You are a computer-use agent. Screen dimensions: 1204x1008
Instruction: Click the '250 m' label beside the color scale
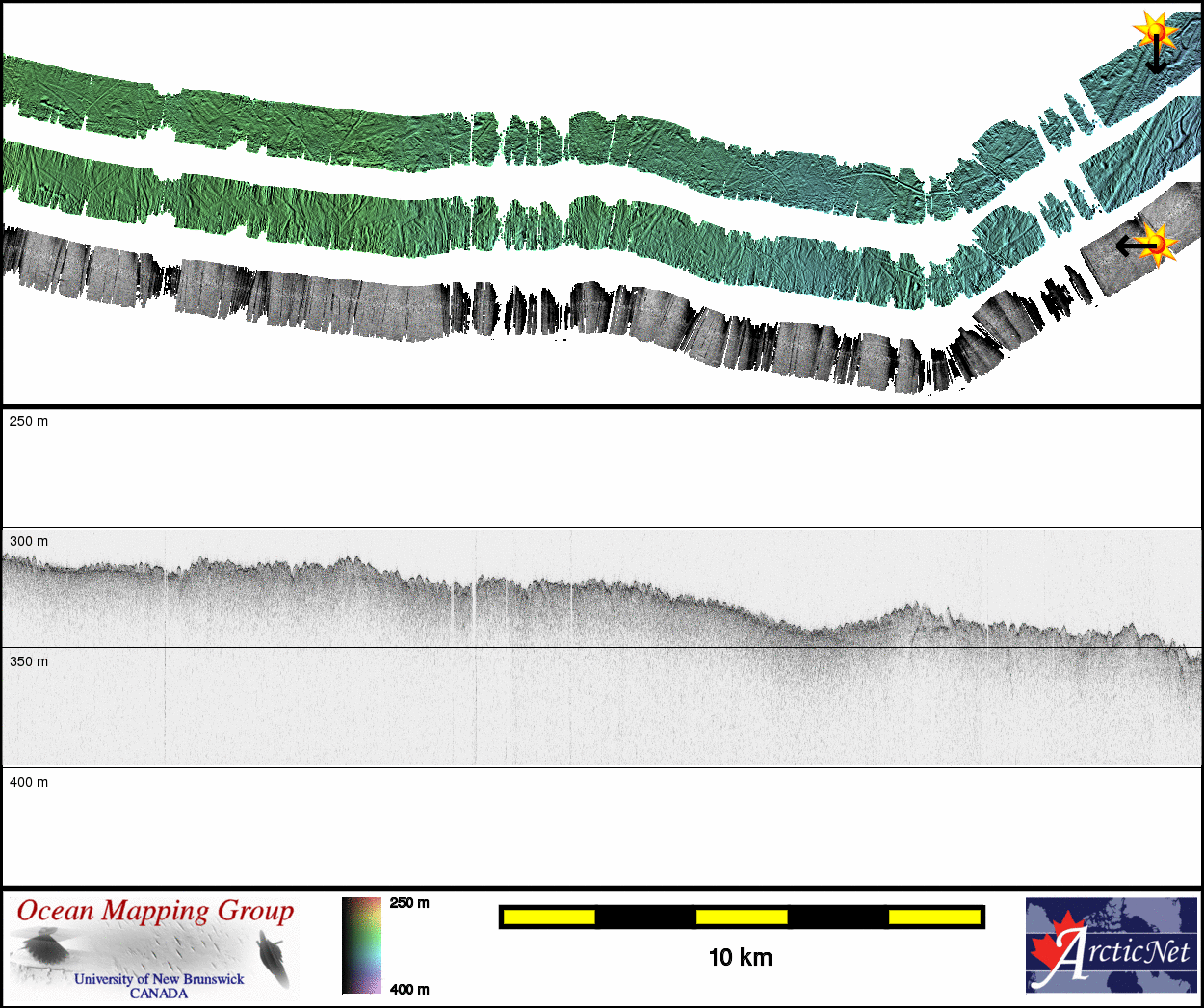click(x=409, y=903)
